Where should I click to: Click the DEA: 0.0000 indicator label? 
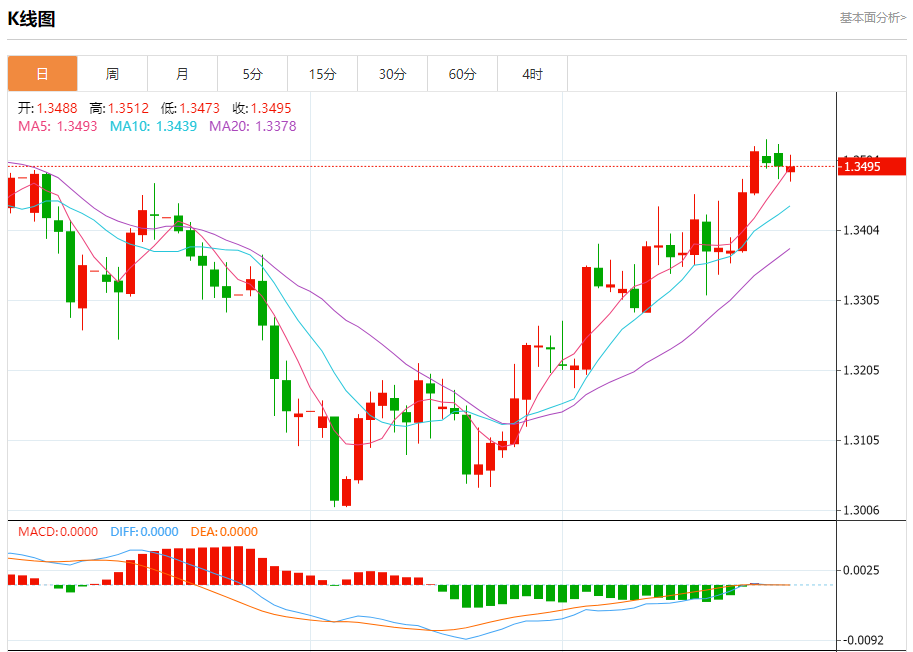coord(223,532)
